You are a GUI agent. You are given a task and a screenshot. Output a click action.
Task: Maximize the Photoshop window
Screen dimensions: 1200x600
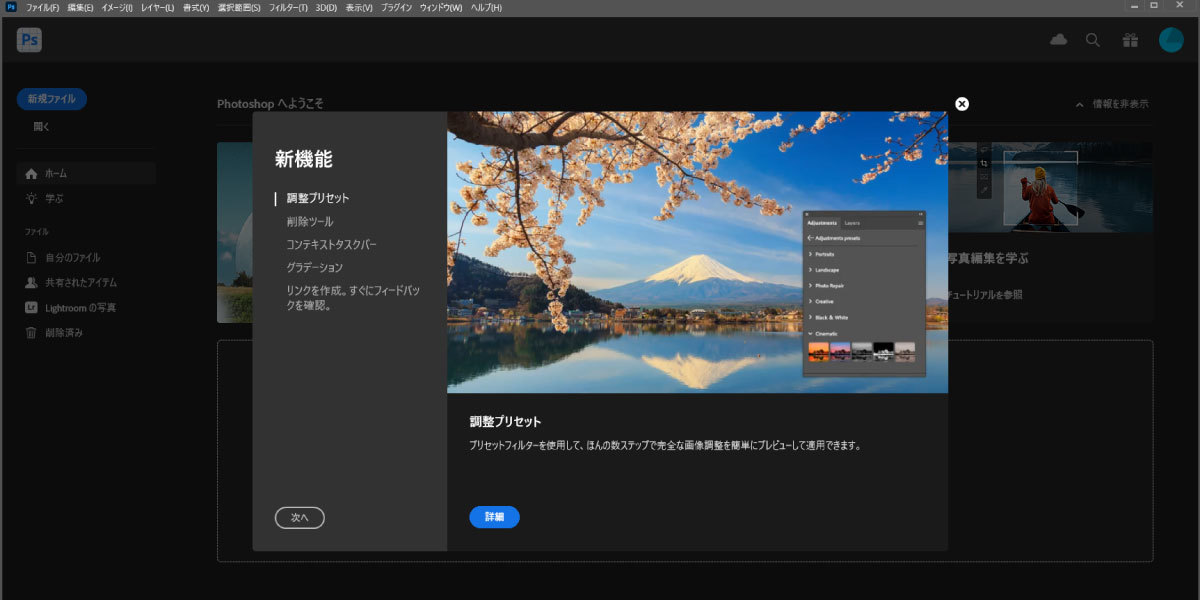click(1153, 6)
